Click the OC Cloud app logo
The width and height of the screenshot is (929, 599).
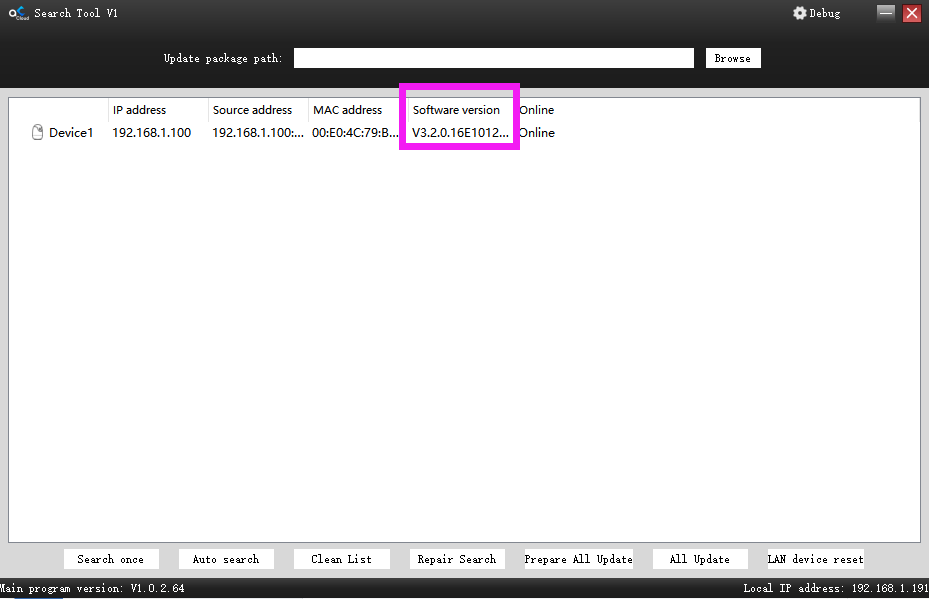pyautogui.click(x=18, y=13)
